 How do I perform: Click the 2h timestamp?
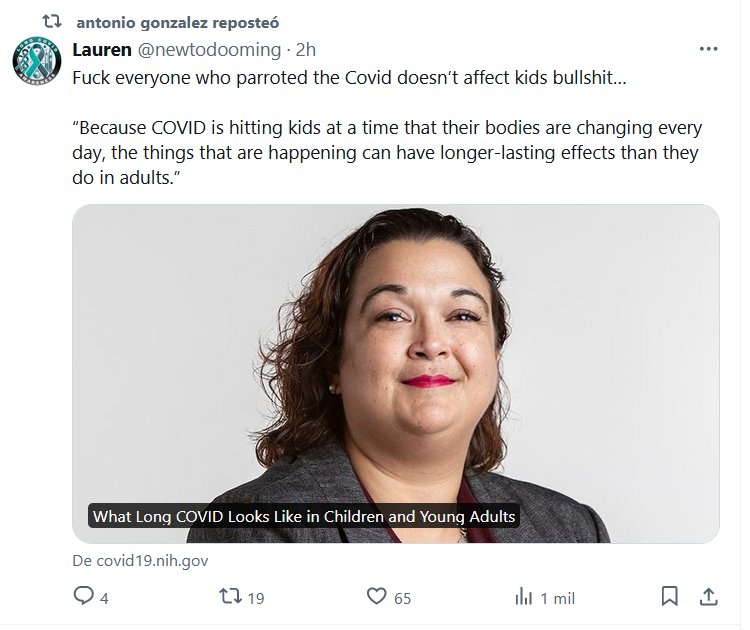pyautogui.click(x=306, y=50)
